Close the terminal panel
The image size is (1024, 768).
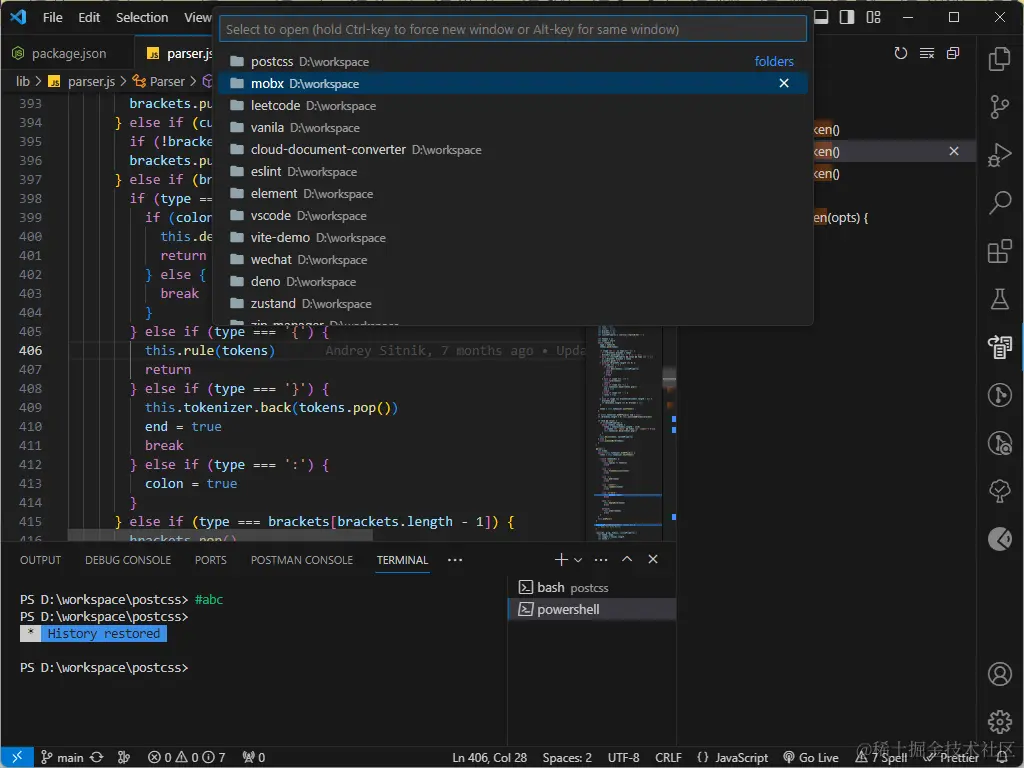[x=652, y=560]
